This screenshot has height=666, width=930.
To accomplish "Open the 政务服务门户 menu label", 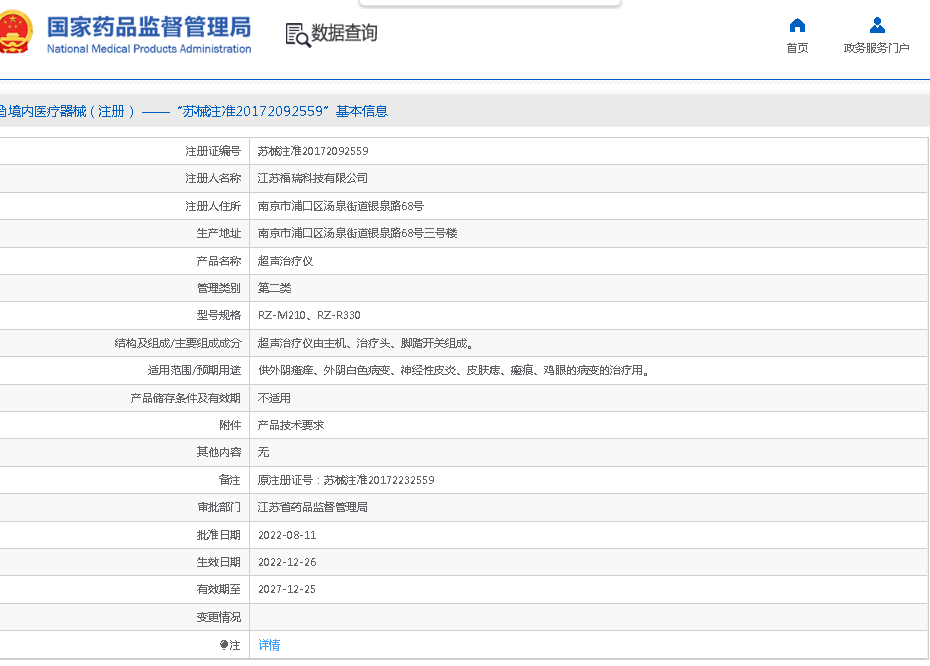I will (876, 48).
